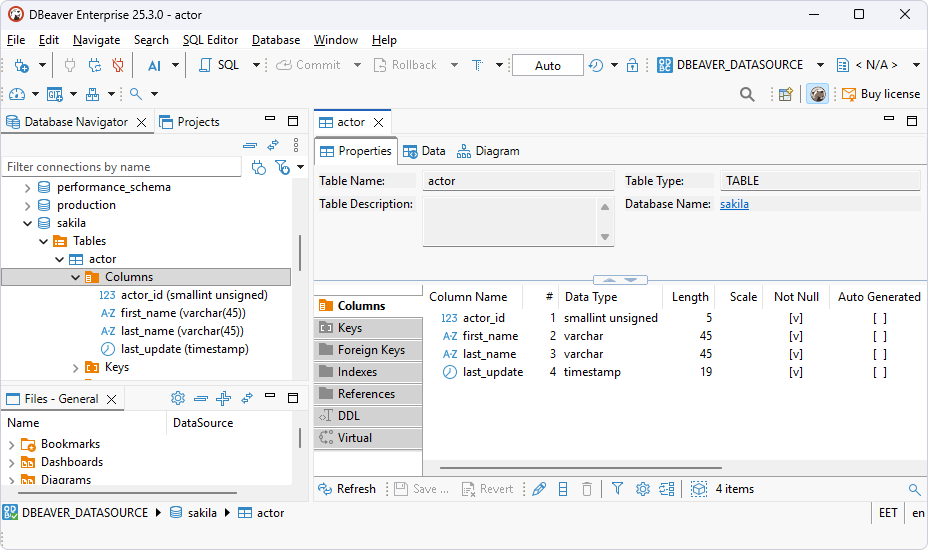Open the navigator filter funnel dropdown arrow

tap(301, 168)
